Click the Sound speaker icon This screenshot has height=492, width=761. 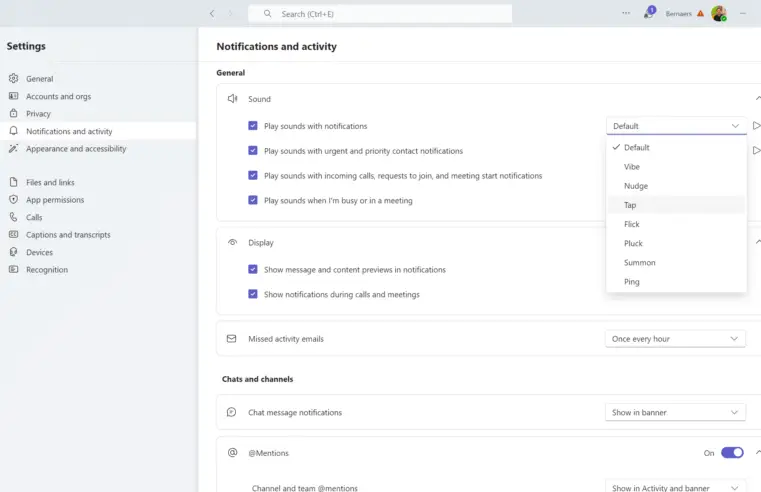232,98
